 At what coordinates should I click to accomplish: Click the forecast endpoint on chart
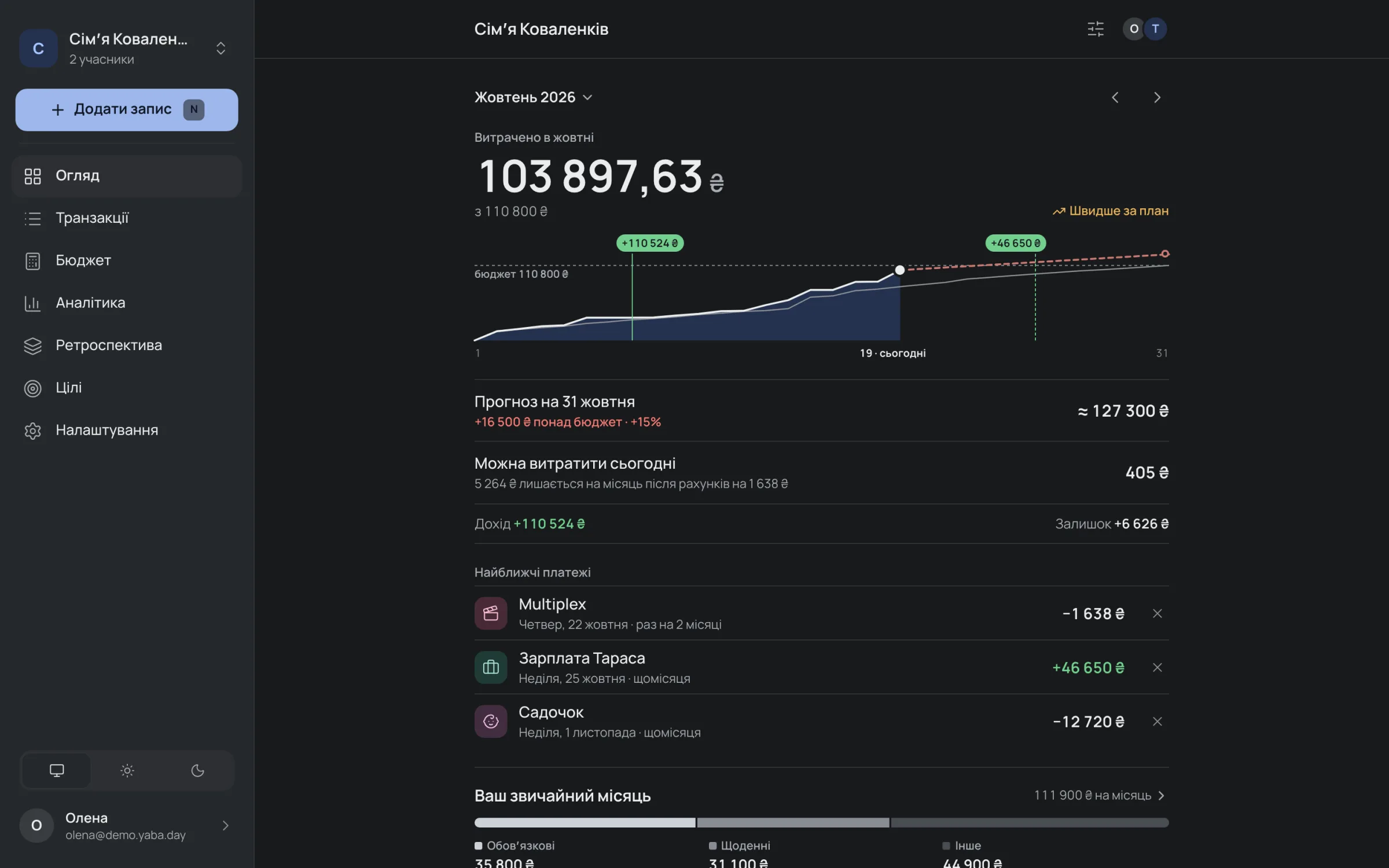(x=1165, y=254)
